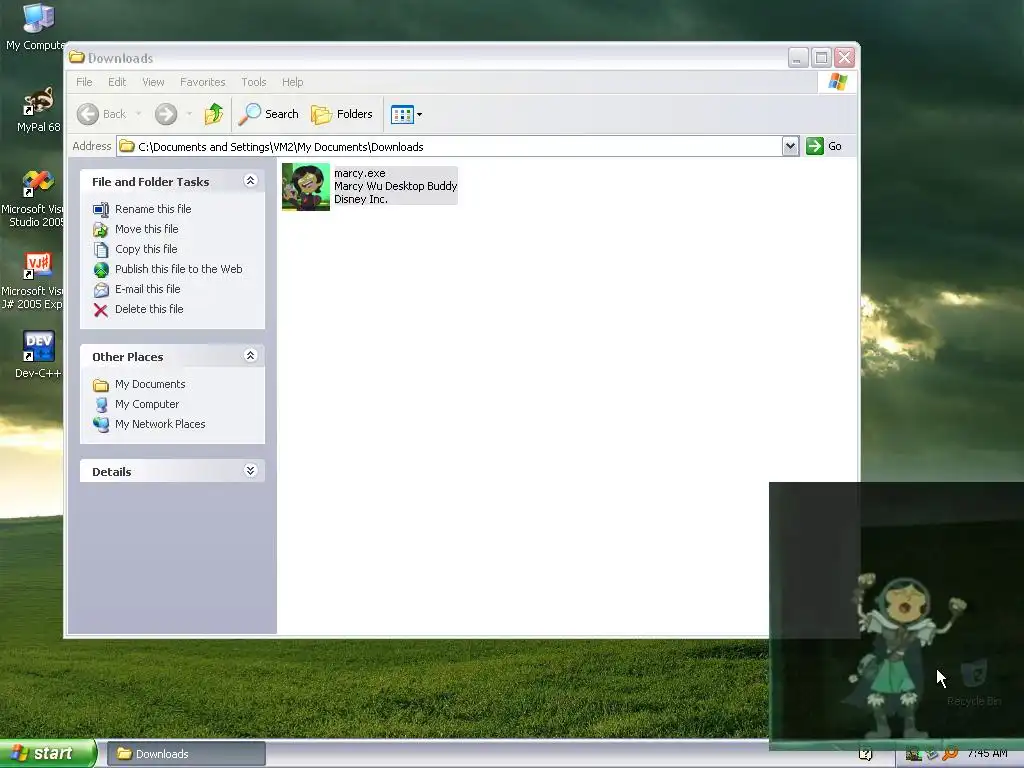Collapse the Other Places panel
Image resolution: width=1024 pixels, height=768 pixels.
250,356
